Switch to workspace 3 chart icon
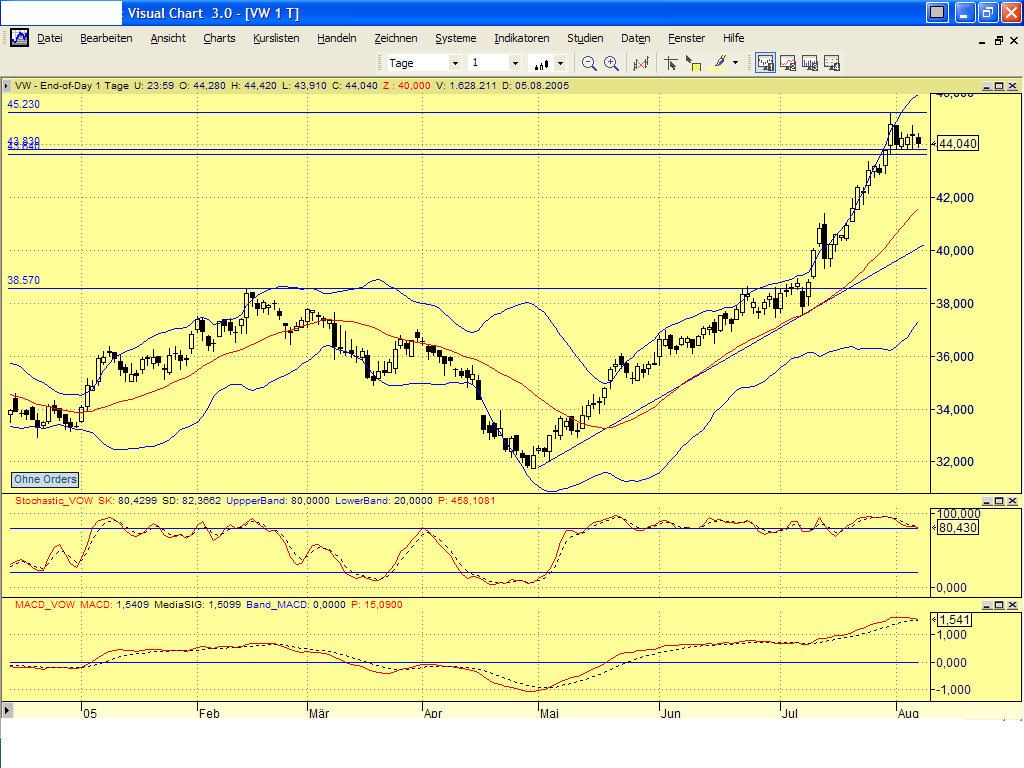This screenshot has width=1024, height=768. point(809,63)
